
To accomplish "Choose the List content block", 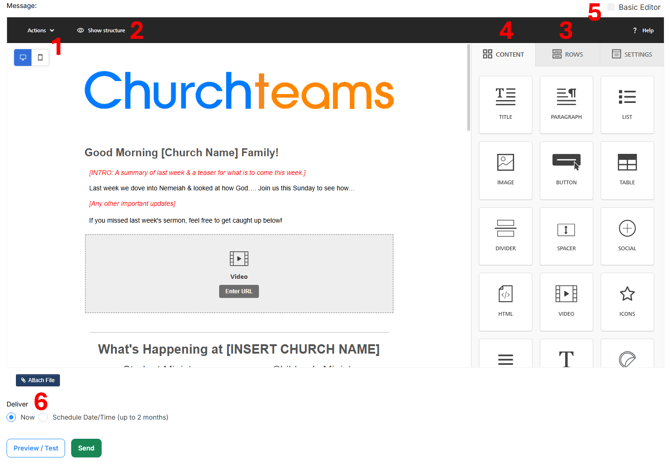I will pos(627,105).
